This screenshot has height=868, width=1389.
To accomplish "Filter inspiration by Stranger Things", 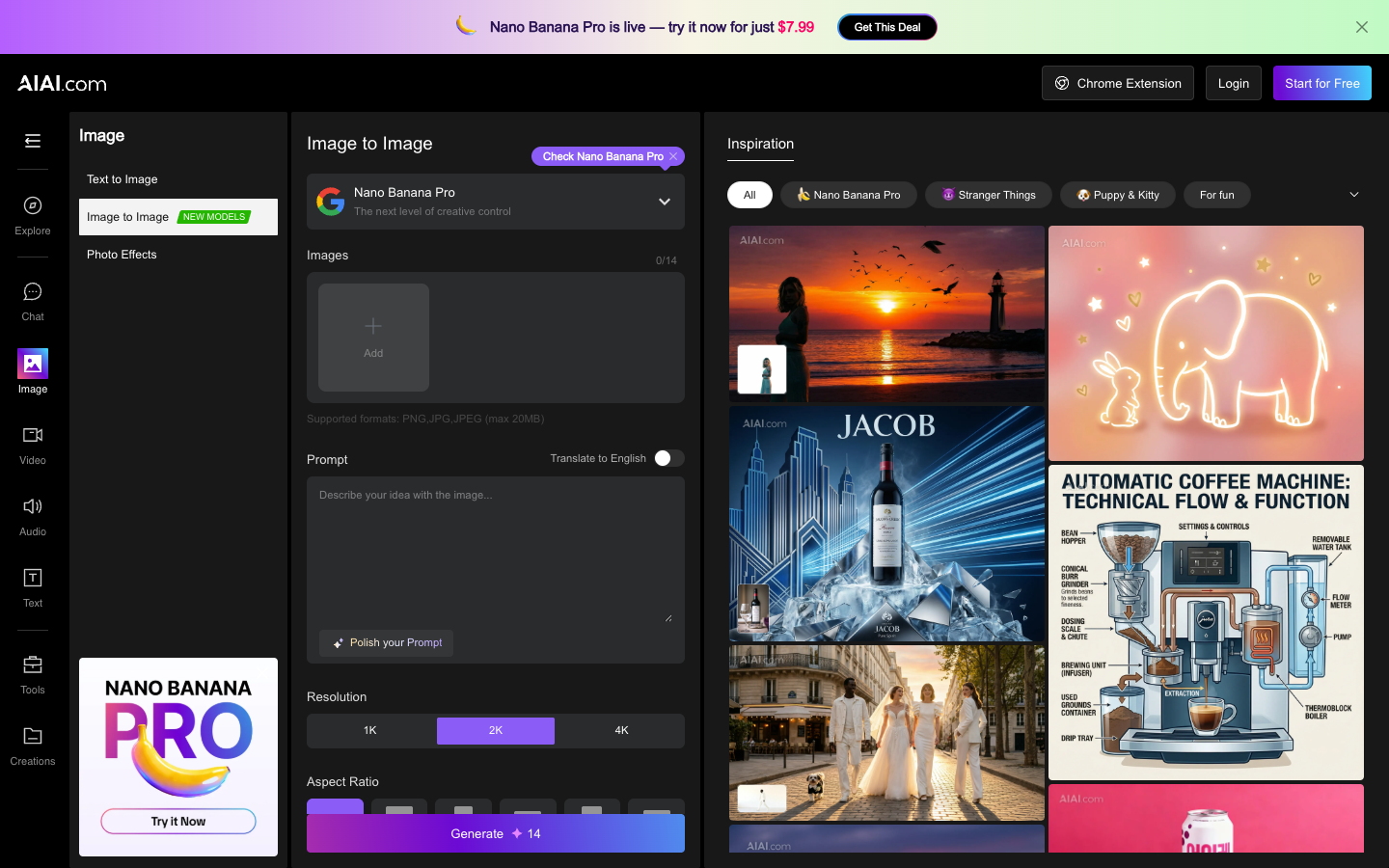I will 989,195.
